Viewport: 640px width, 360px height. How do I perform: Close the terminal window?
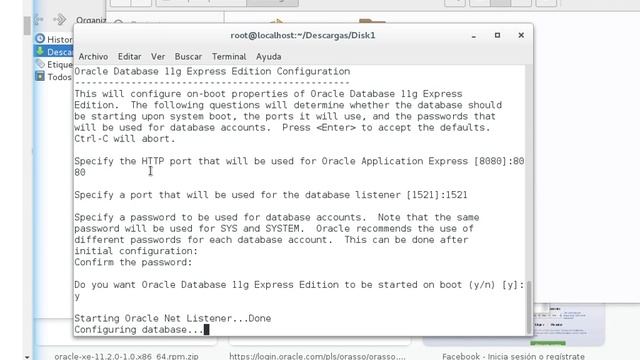coord(521,36)
